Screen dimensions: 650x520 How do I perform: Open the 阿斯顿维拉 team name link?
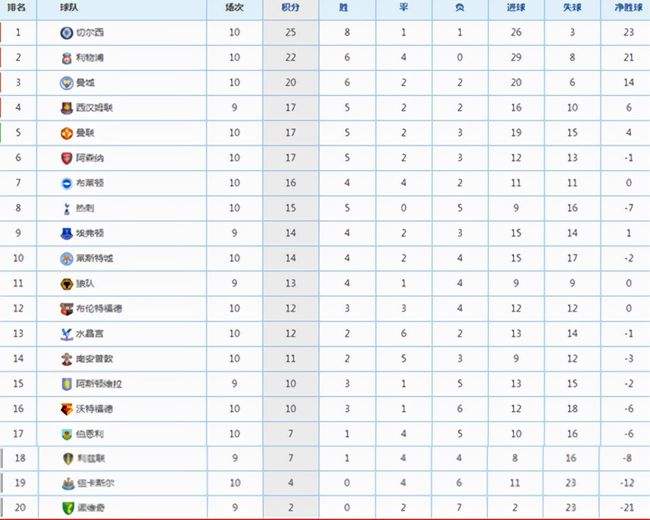coord(99,384)
